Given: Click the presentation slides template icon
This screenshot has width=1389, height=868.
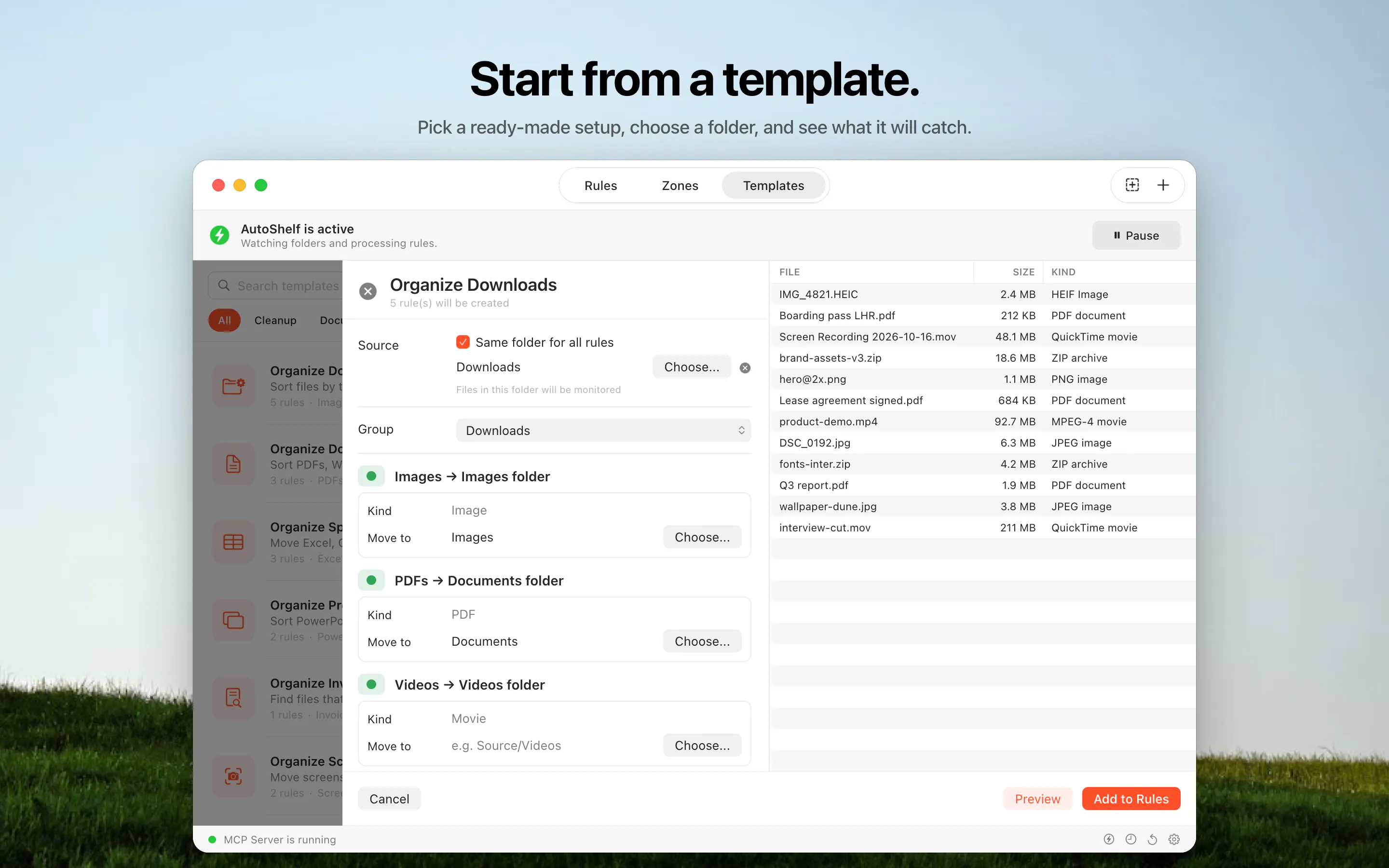Looking at the screenshot, I should [x=233, y=620].
